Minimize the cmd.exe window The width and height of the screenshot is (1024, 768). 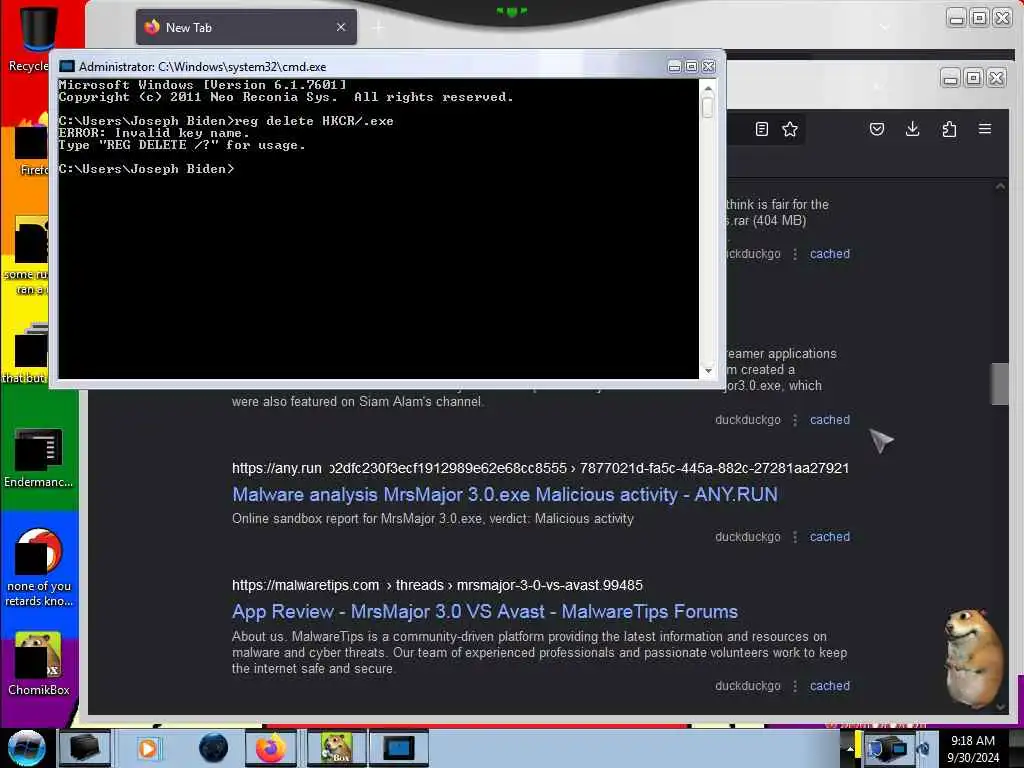(675, 67)
